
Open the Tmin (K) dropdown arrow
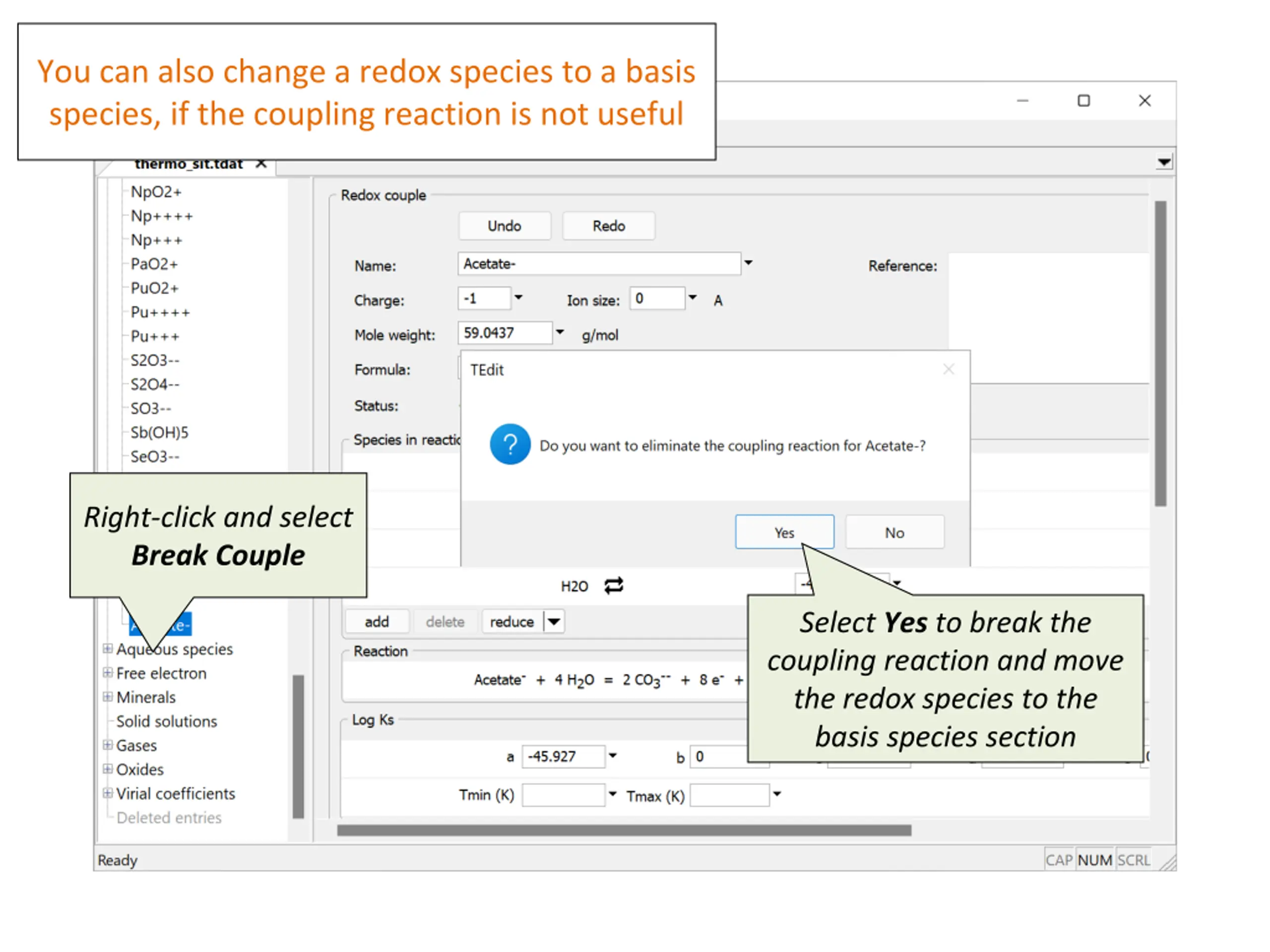(x=613, y=794)
